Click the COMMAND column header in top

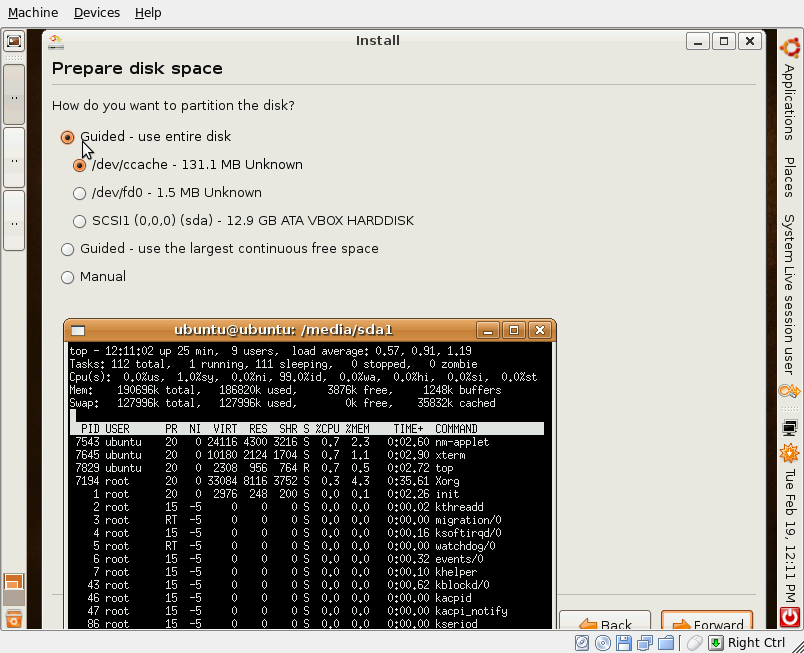[x=456, y=429]
